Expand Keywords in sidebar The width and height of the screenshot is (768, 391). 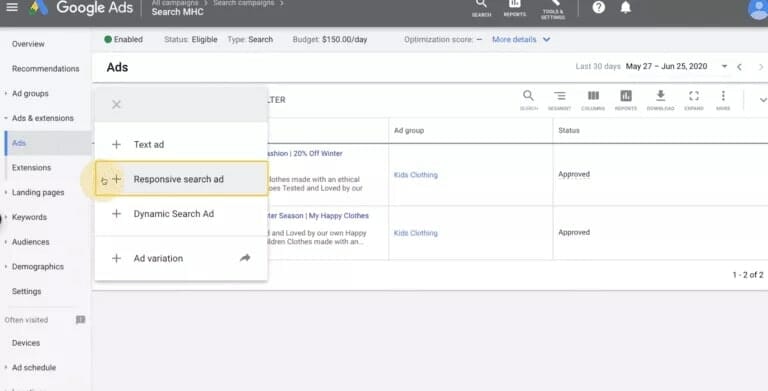tap(6, 217)
